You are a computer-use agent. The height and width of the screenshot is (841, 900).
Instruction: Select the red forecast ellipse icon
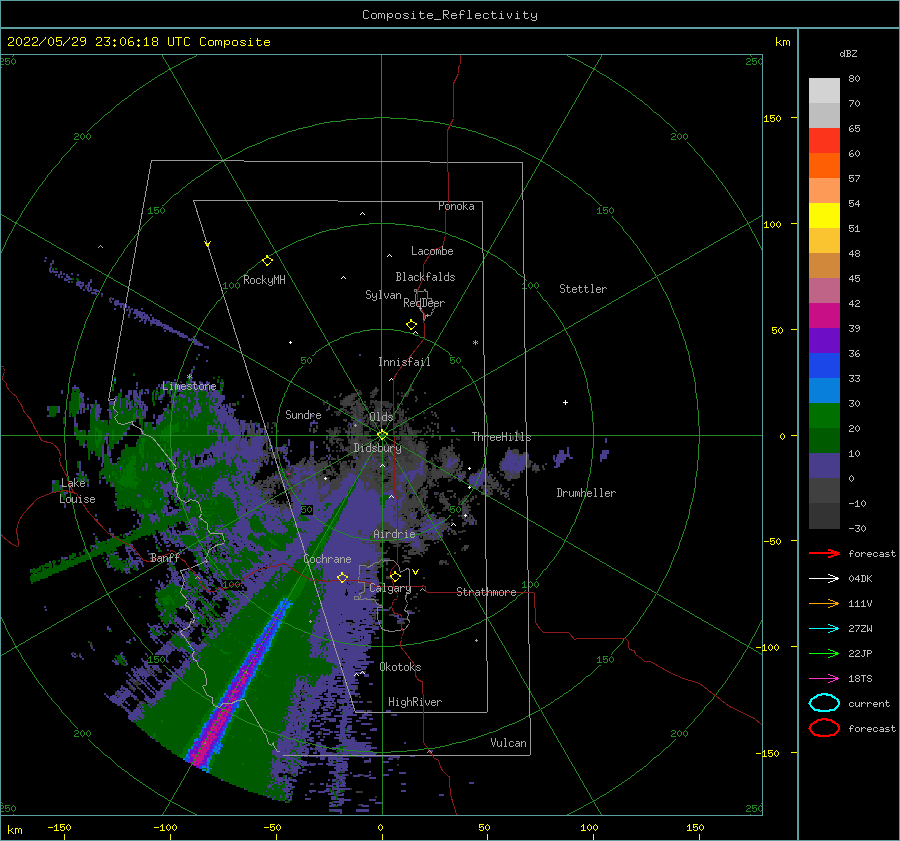pos(824,728)
